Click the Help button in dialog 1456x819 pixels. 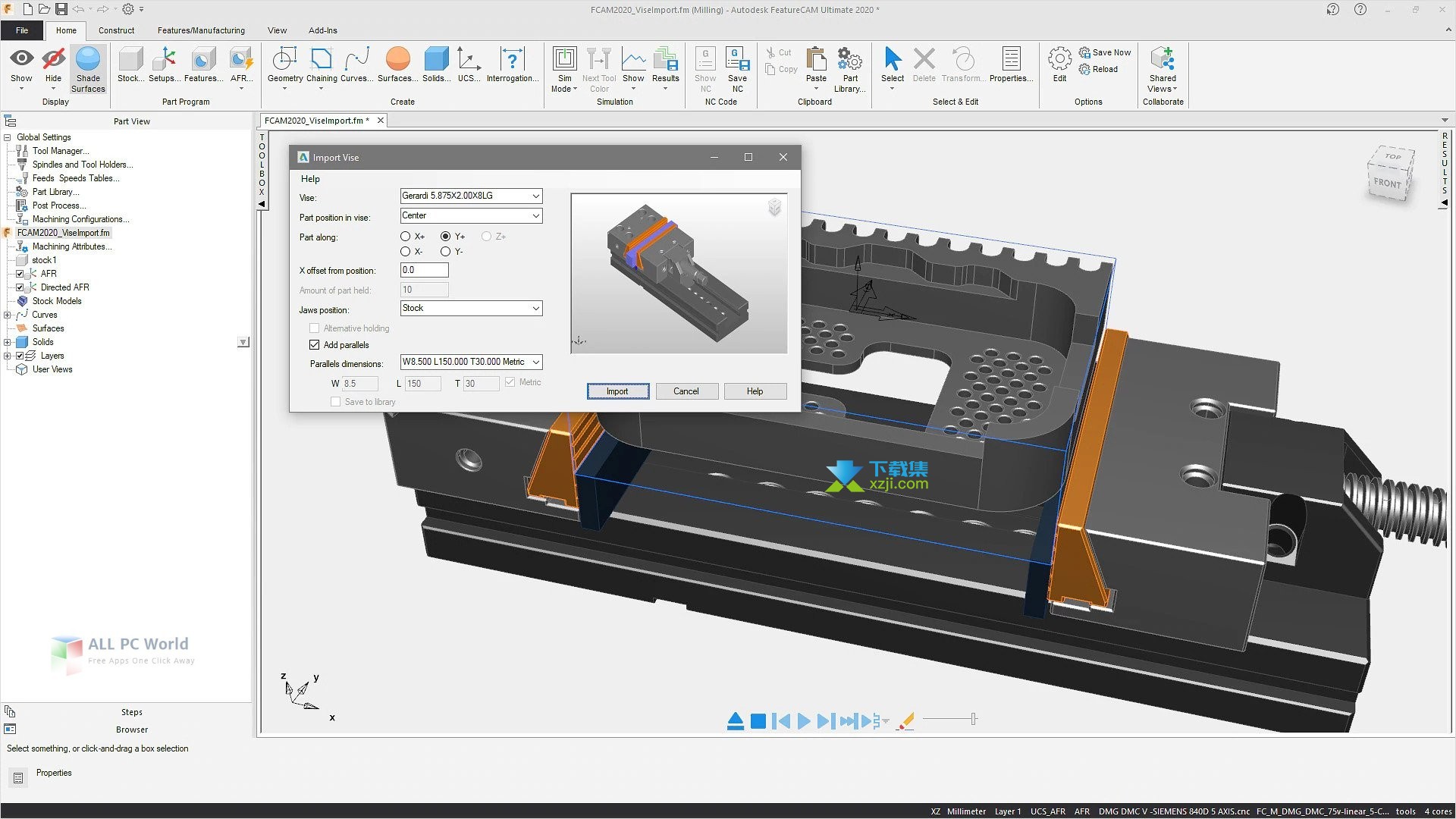[755, 391]
